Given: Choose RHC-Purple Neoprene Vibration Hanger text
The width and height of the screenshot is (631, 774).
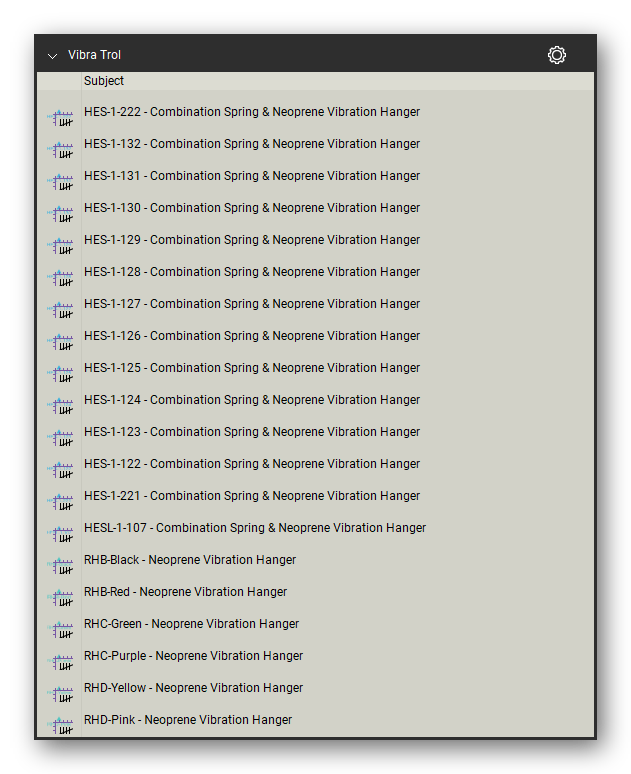Looking at the screenshot, I should (194, 656).
